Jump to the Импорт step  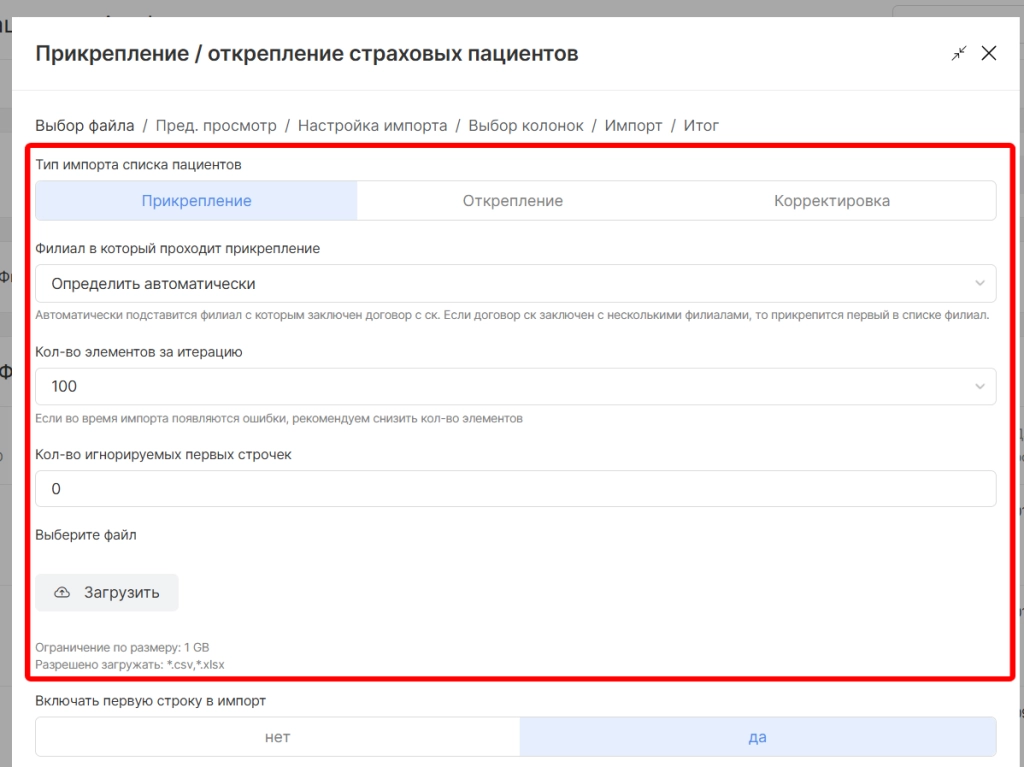633,126
